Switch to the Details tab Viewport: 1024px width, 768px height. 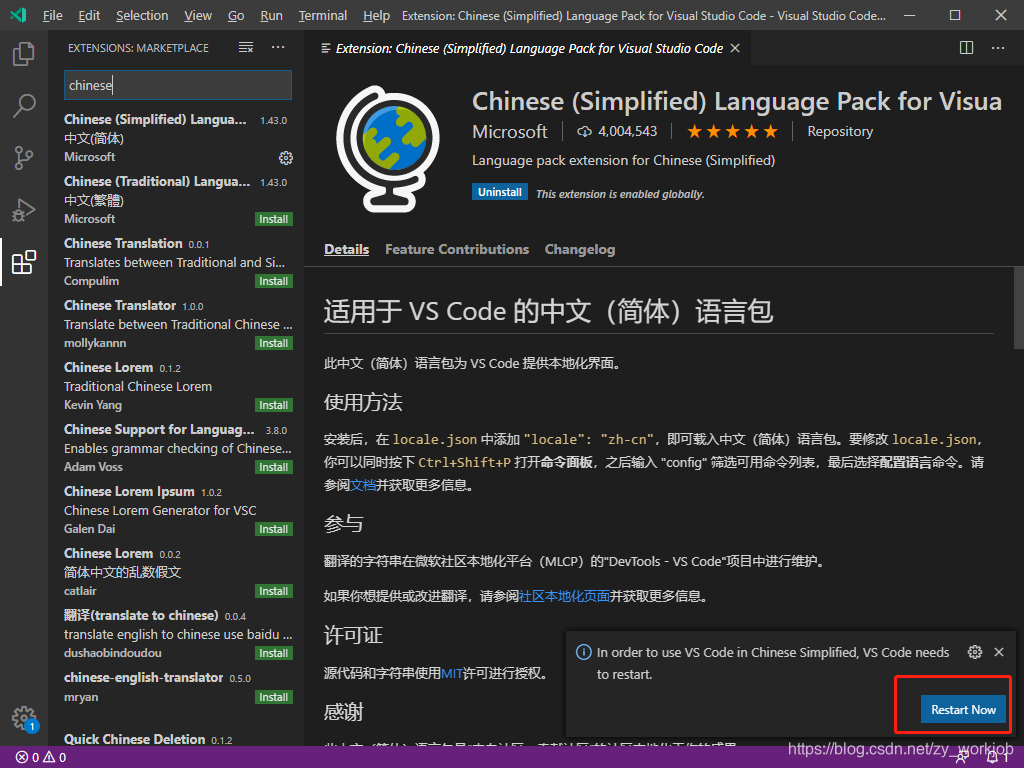[x=346, y=249]
